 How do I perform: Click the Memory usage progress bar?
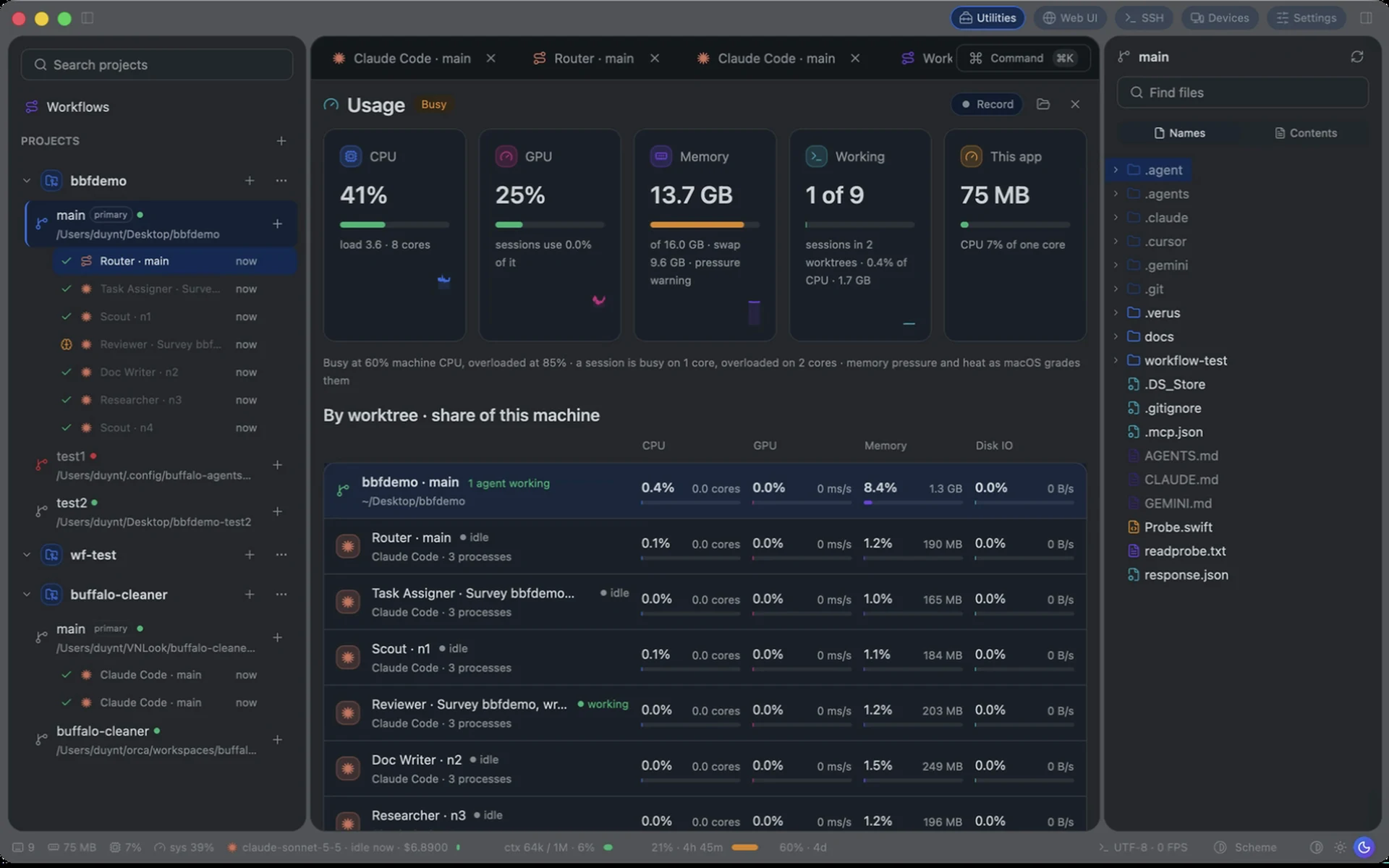(x=705, y=225)
